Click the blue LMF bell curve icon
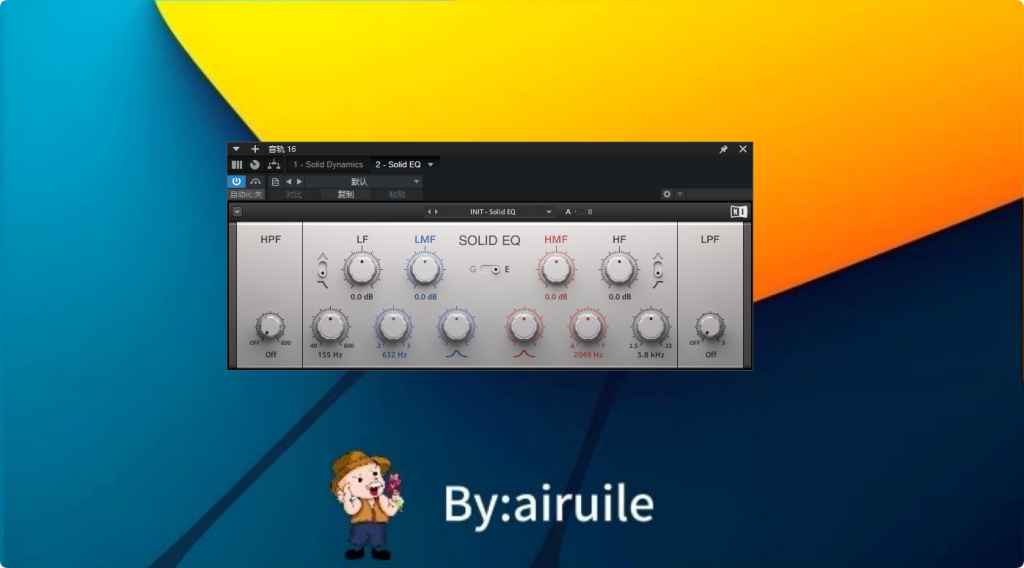The width and height of the screenshot is (1024, 568). pyautogui.click(x=456, y=354)
